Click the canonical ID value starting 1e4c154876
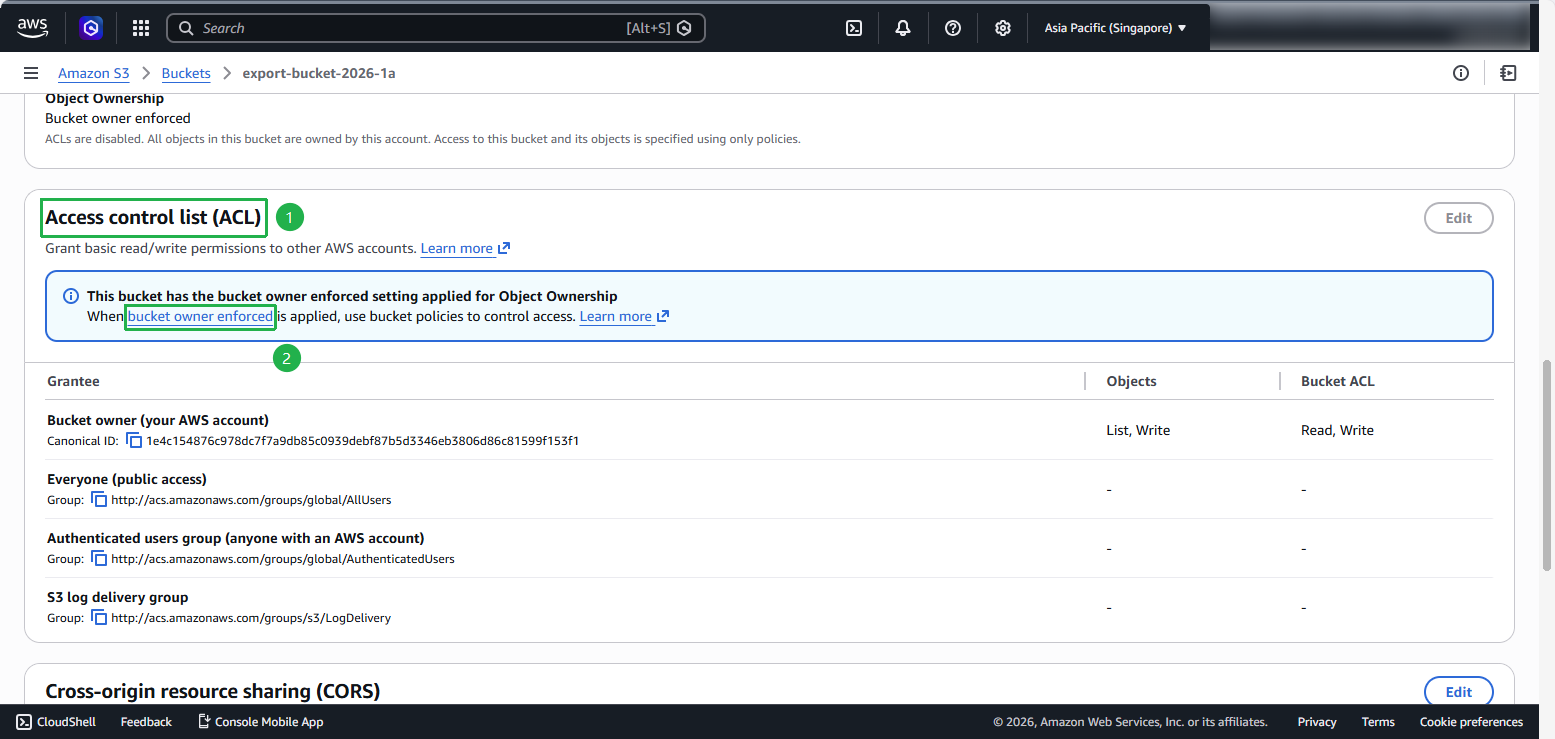This screenshot has height=739, width=1555. (363, 440)
